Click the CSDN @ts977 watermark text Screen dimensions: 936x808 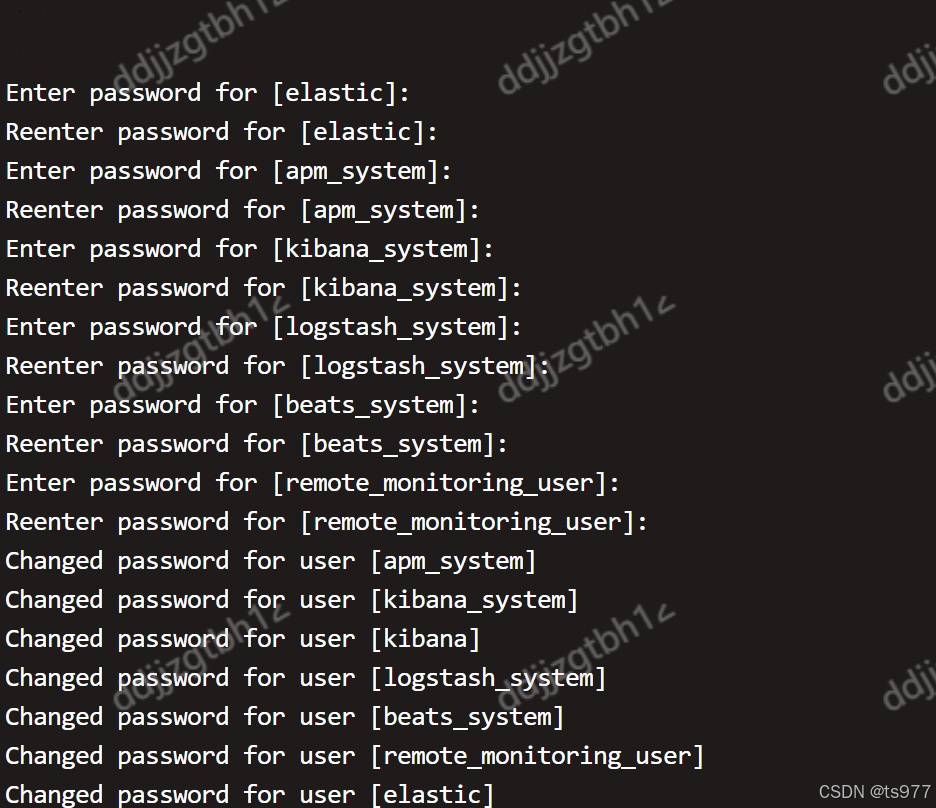(x=875, y=792)
